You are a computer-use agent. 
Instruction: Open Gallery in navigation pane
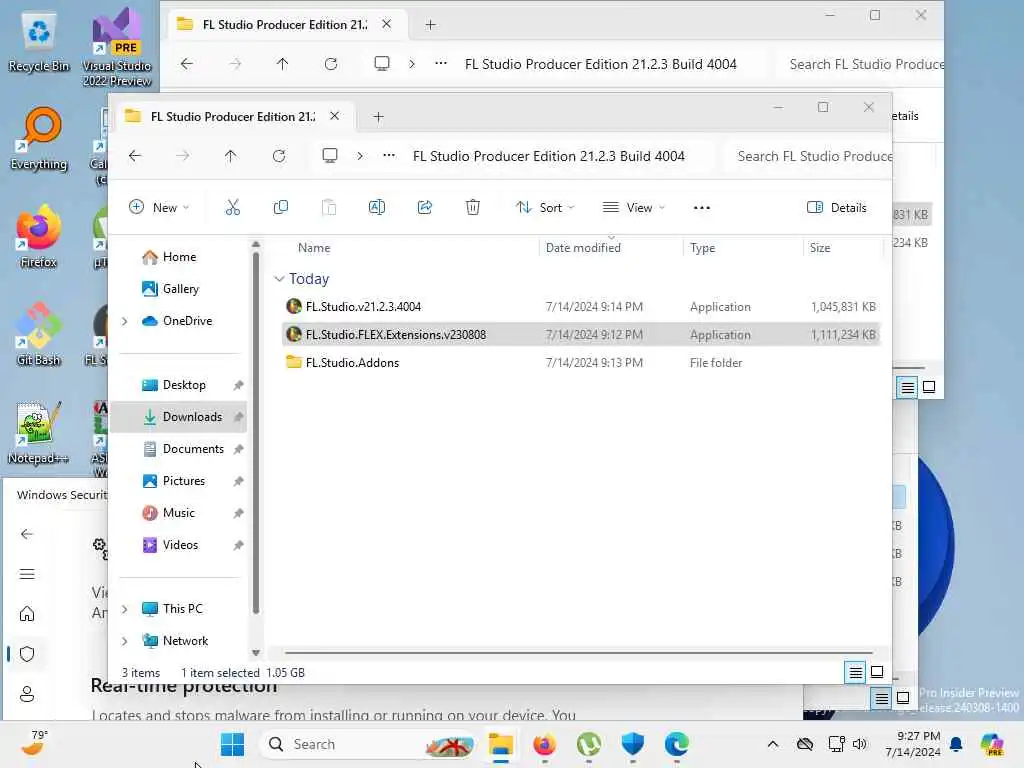(x=180, y=289)
